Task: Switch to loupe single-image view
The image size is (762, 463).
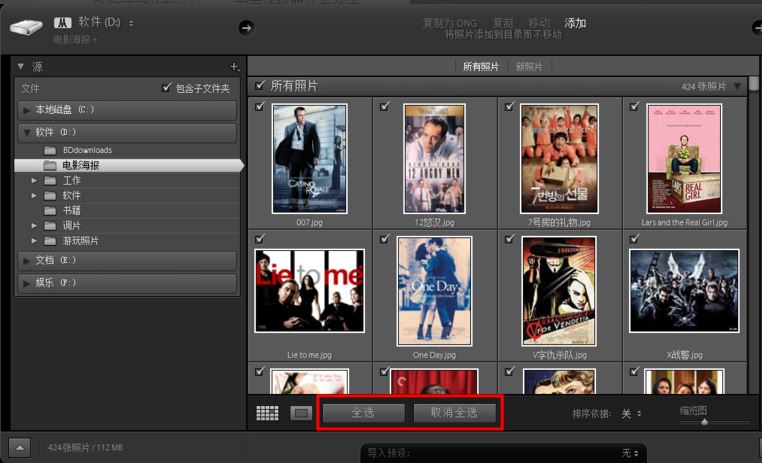Action: coord(301,413)
